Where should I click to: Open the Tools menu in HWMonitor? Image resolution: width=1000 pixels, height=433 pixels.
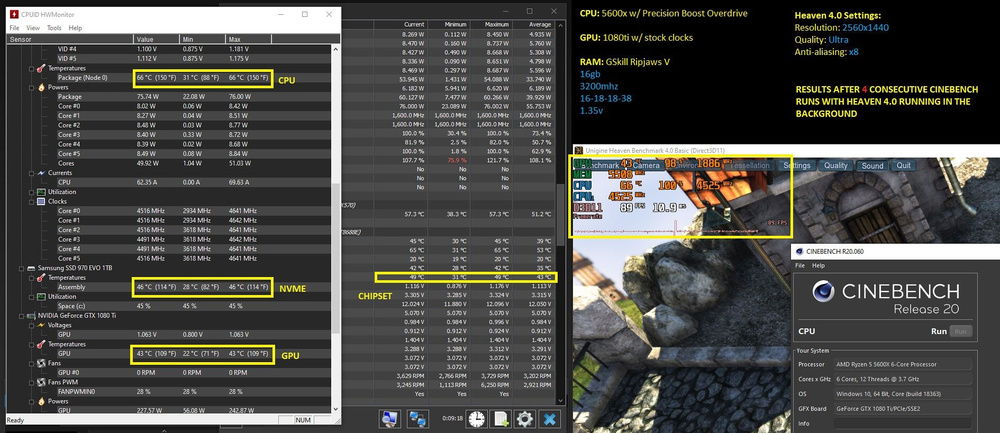tap(55, 28)
